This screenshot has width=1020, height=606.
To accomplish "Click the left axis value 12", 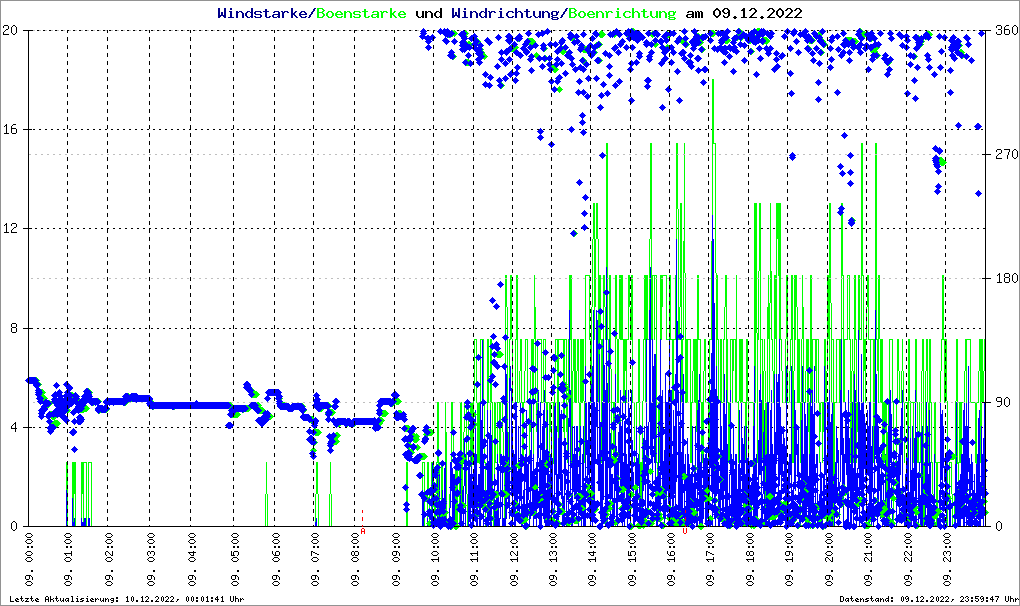I will pos(9,229).
